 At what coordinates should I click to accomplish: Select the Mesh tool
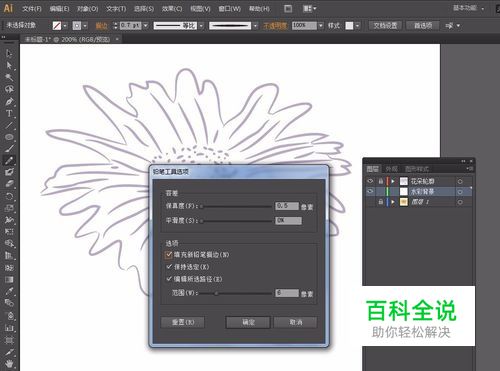(x=9, y=268)
